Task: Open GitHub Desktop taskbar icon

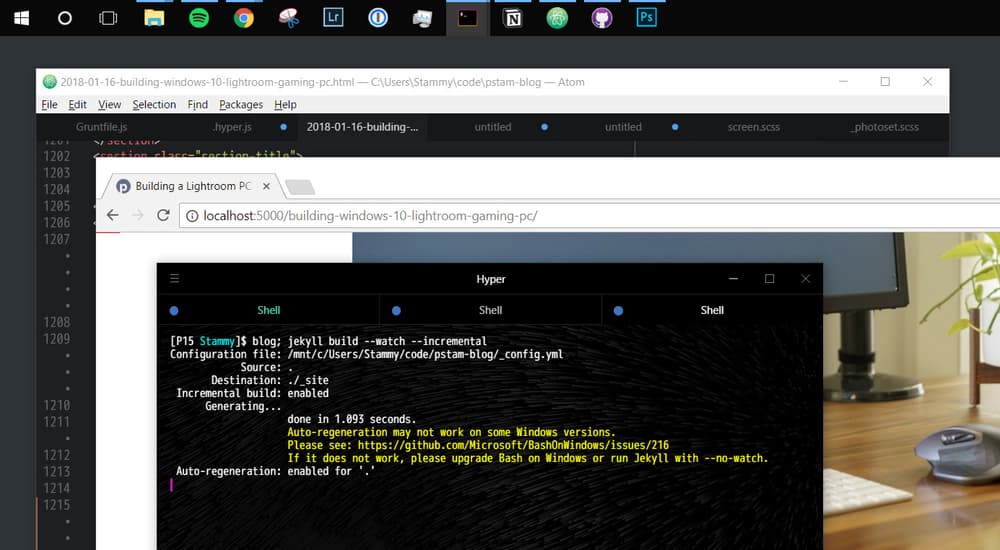Action: pyautogui.click(x=601, y=18)
